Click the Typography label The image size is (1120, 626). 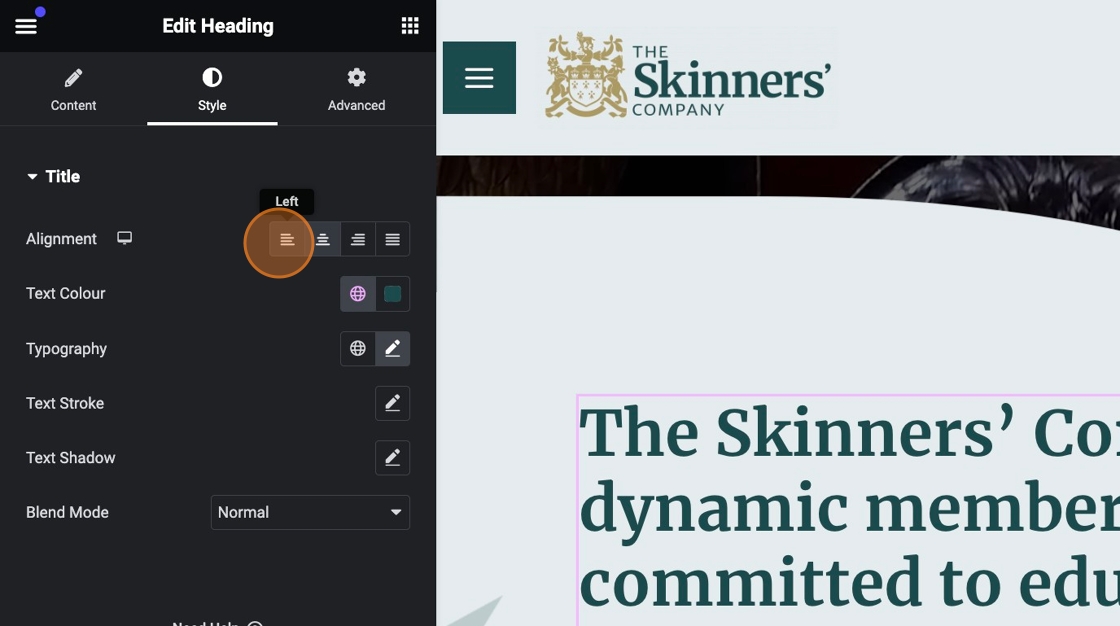66,349
